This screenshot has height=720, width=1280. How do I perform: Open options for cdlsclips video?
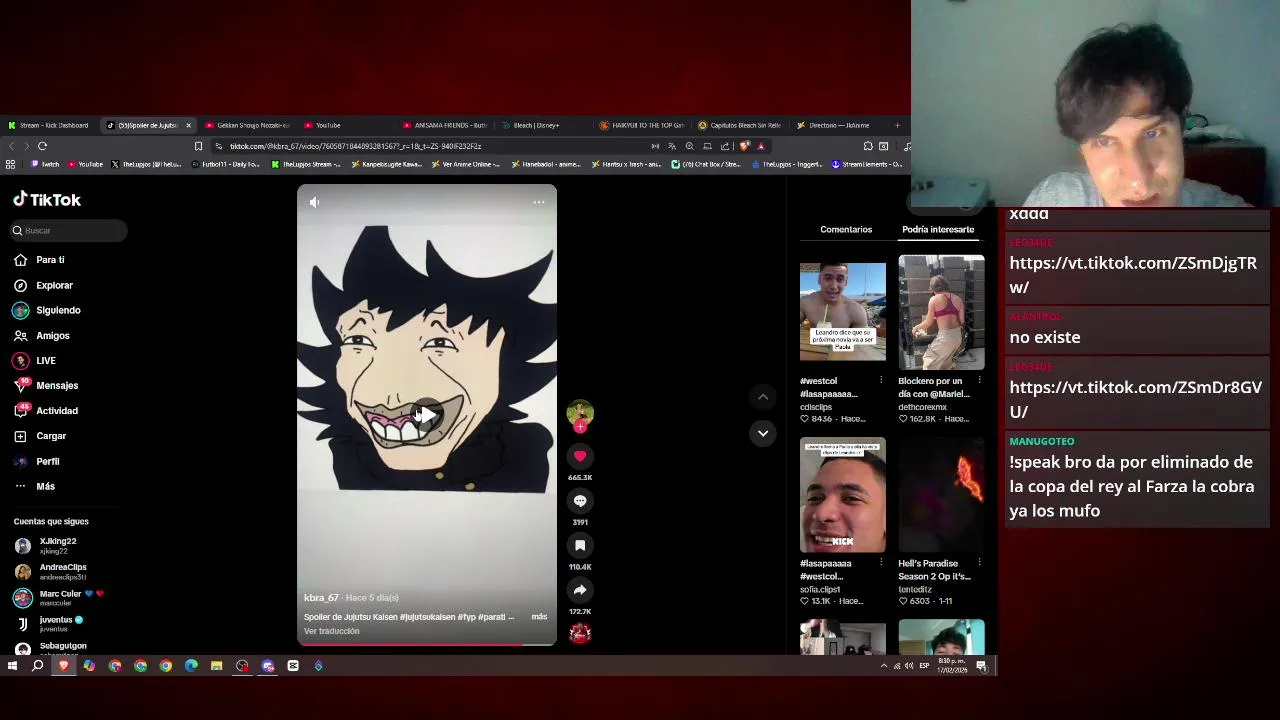[x=881, y=381]
